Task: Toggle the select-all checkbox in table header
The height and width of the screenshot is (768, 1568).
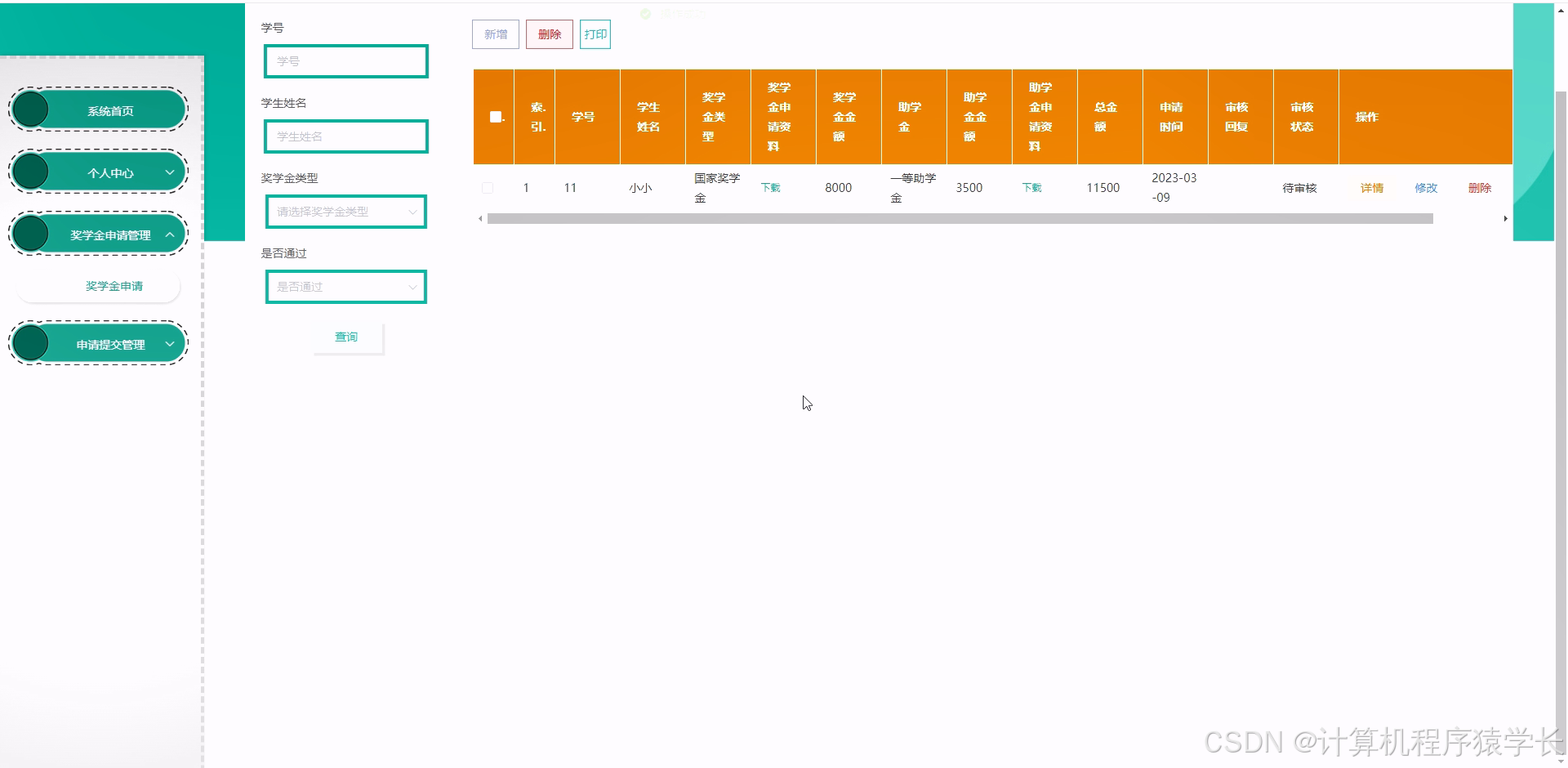Action: tap(495, 117)
